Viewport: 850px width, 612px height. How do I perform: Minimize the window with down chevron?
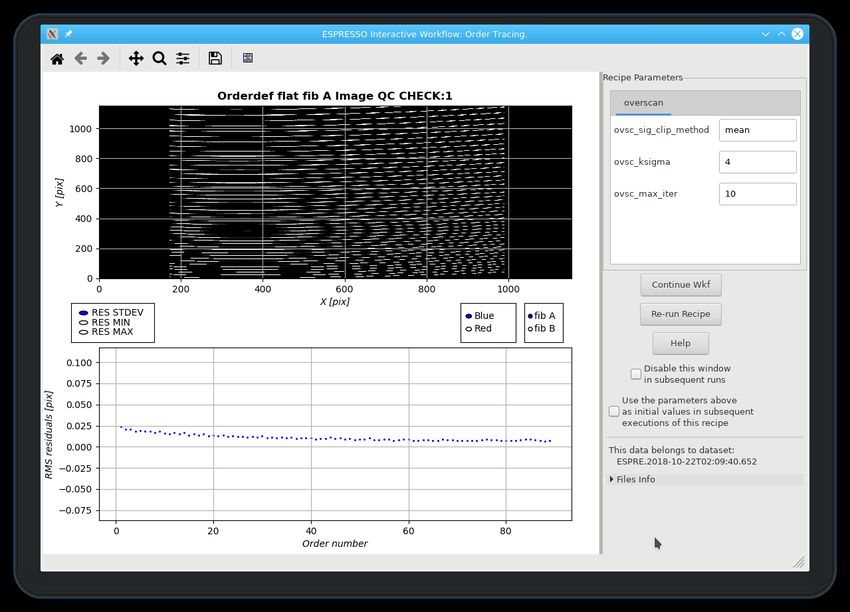[x=765, y=34]
